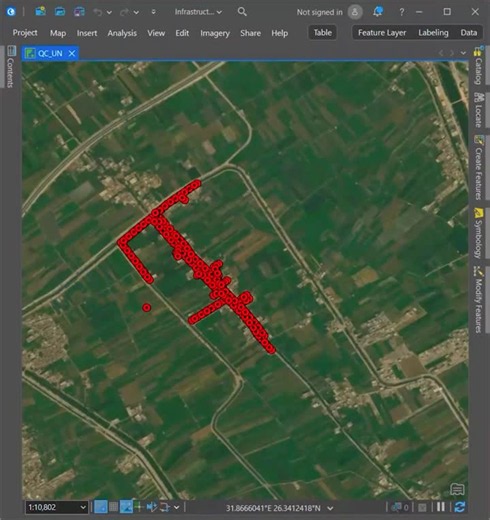Open the command search magnifier
This screenshot has height=520, width=490.
click(x=242, y=12)
